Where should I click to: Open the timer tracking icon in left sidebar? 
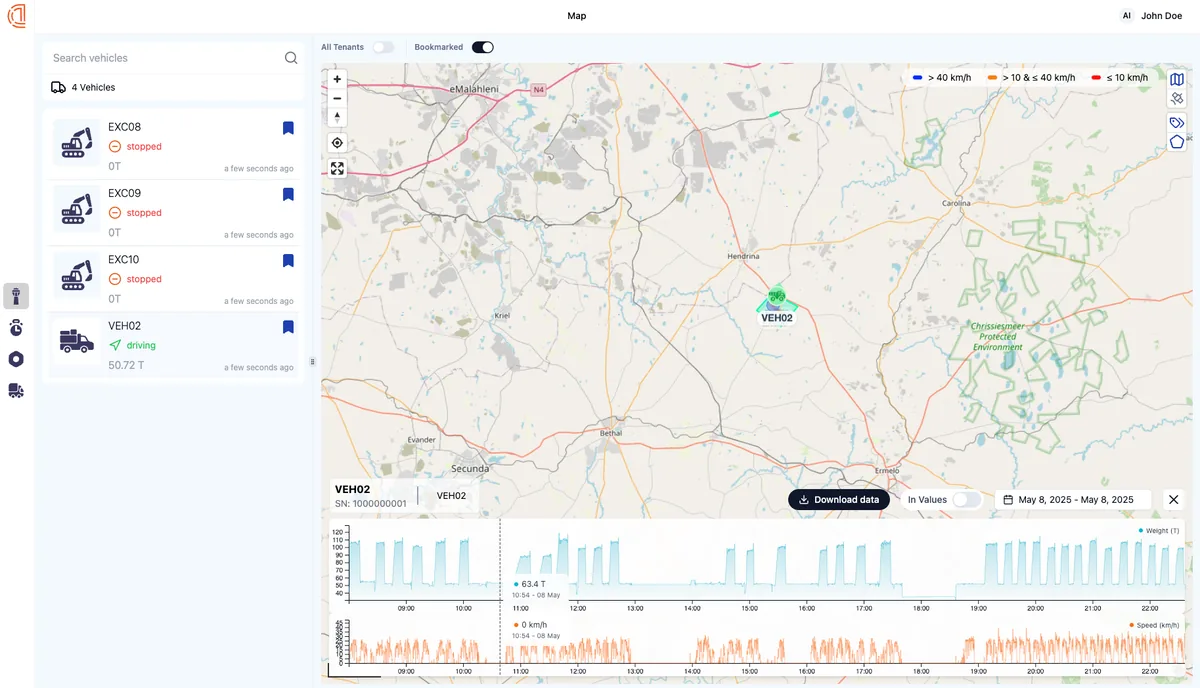pyautogui.click(x=16, y=327)
